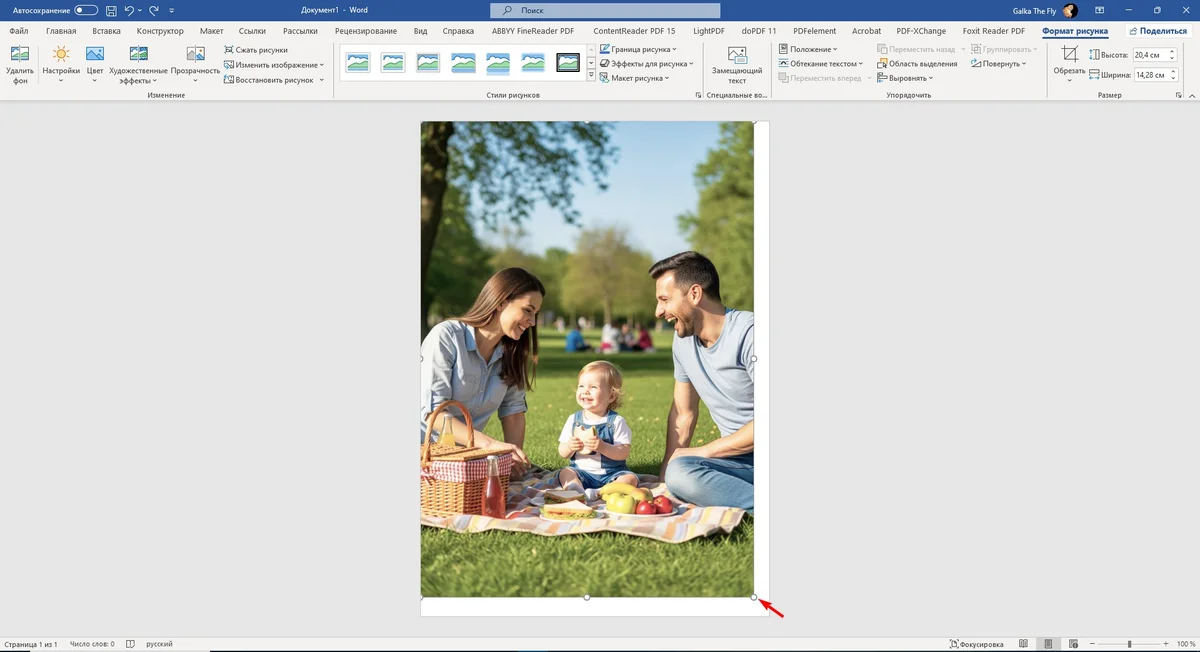Click Изменить изображение command
1200x652 pixels.
pos(274,64)
